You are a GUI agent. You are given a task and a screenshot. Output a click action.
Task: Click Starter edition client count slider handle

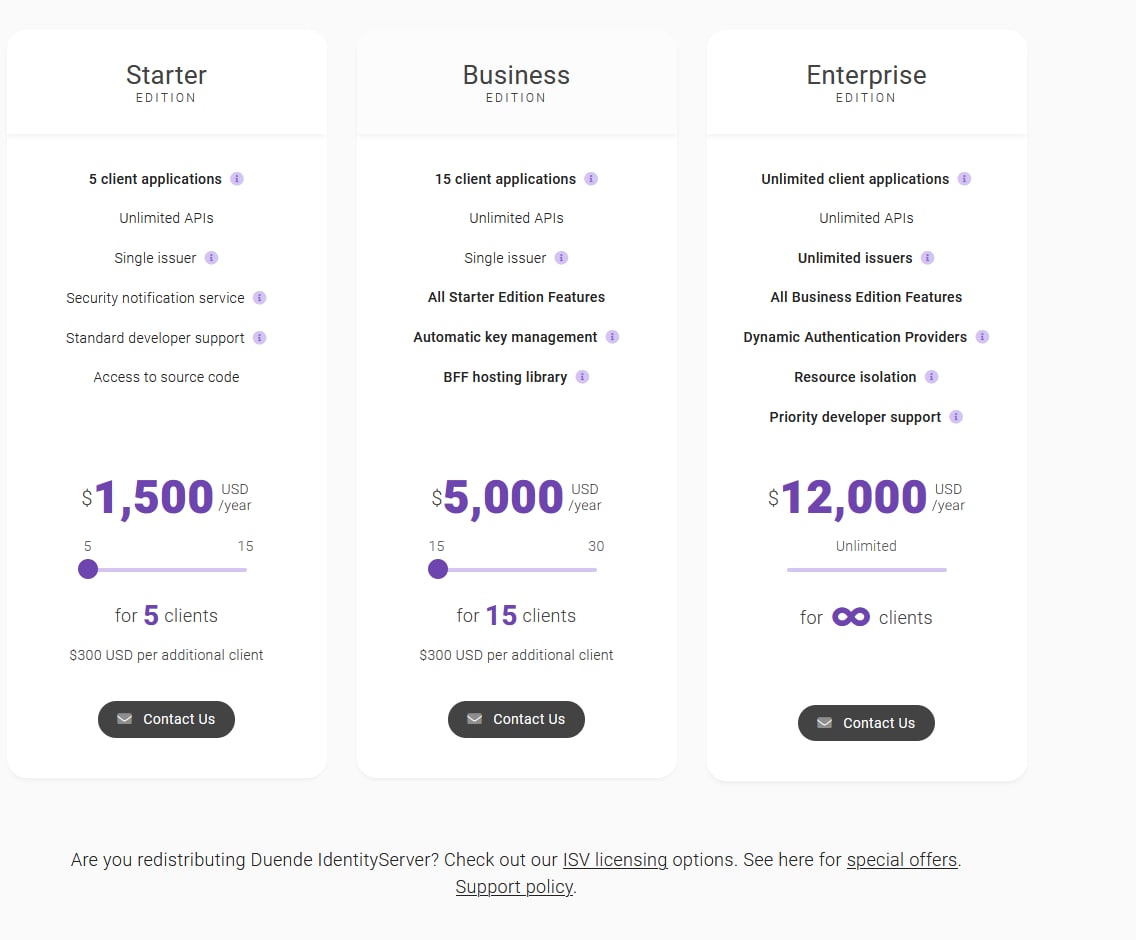pos(88,569)
